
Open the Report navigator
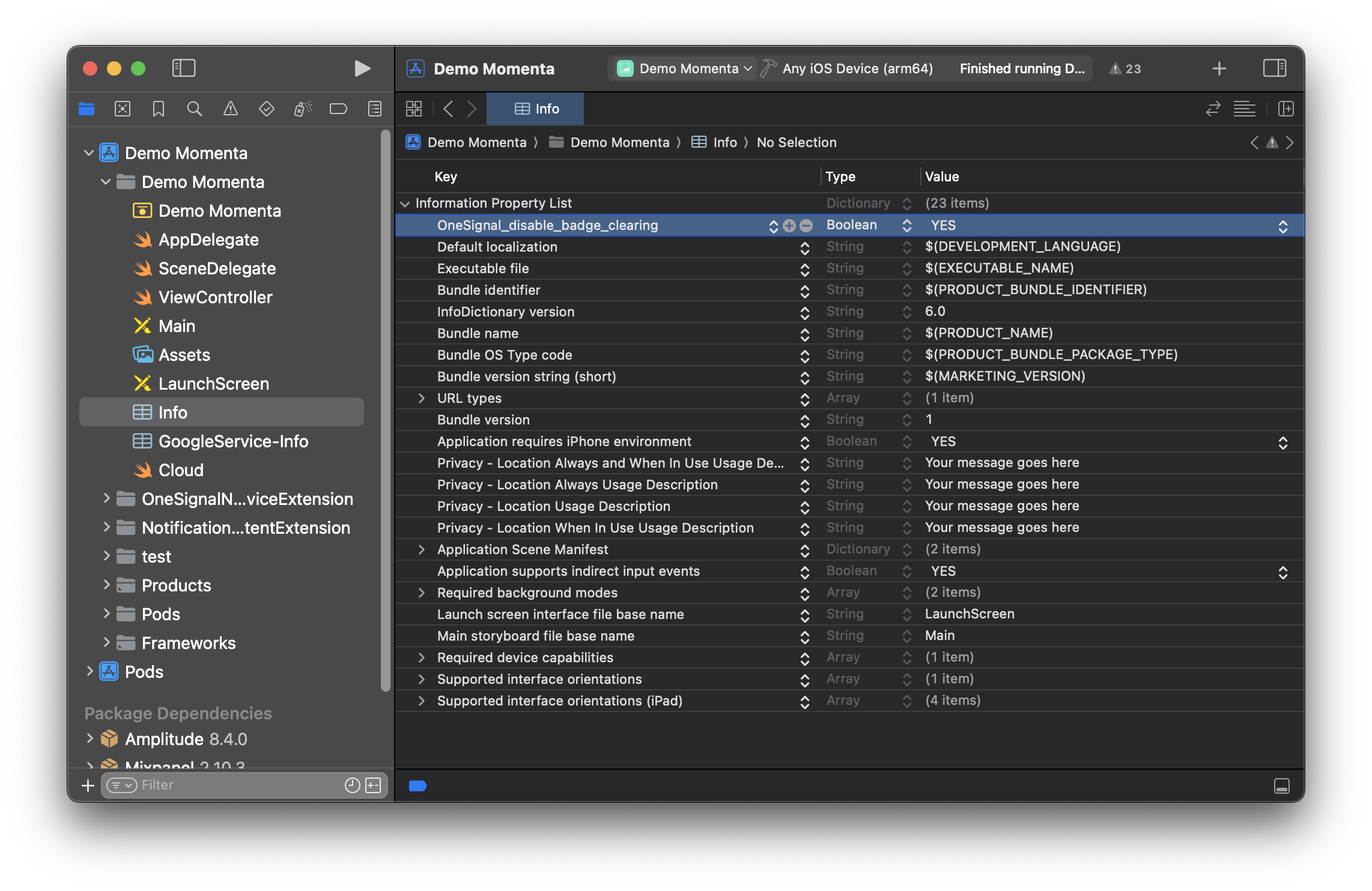(x=375, y=109)
